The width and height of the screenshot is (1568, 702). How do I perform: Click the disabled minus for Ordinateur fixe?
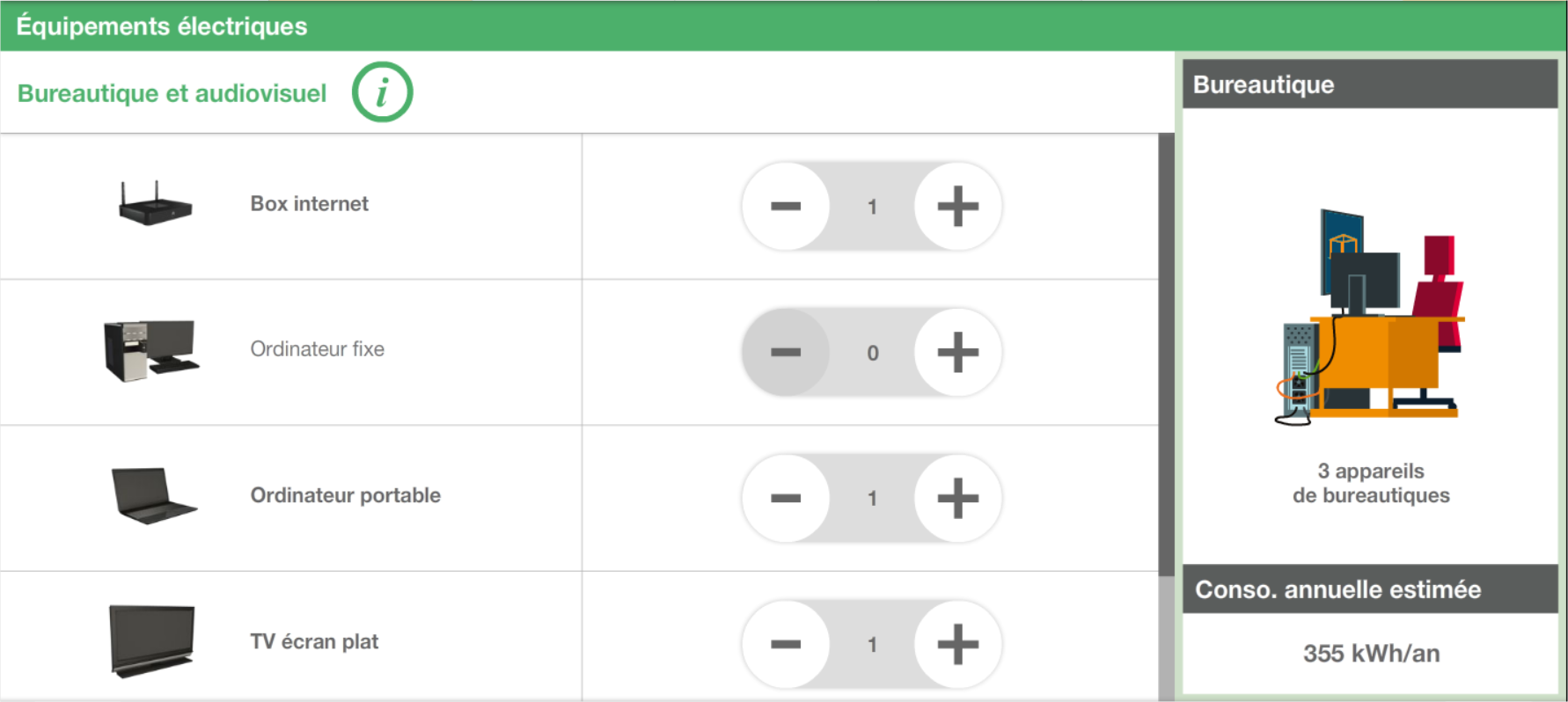[x=786, y=353]
